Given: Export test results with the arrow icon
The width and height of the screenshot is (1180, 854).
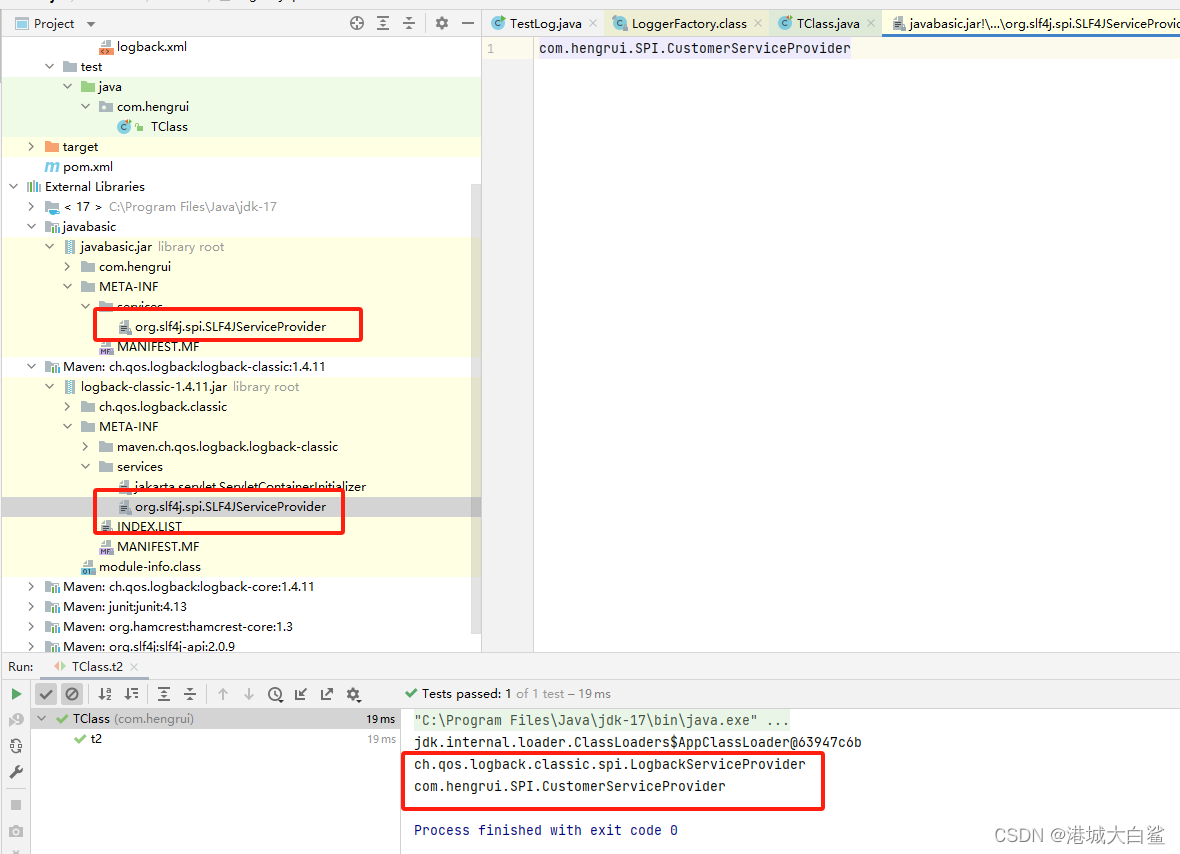Looking at the screenshot, I should tap(326, 693).
